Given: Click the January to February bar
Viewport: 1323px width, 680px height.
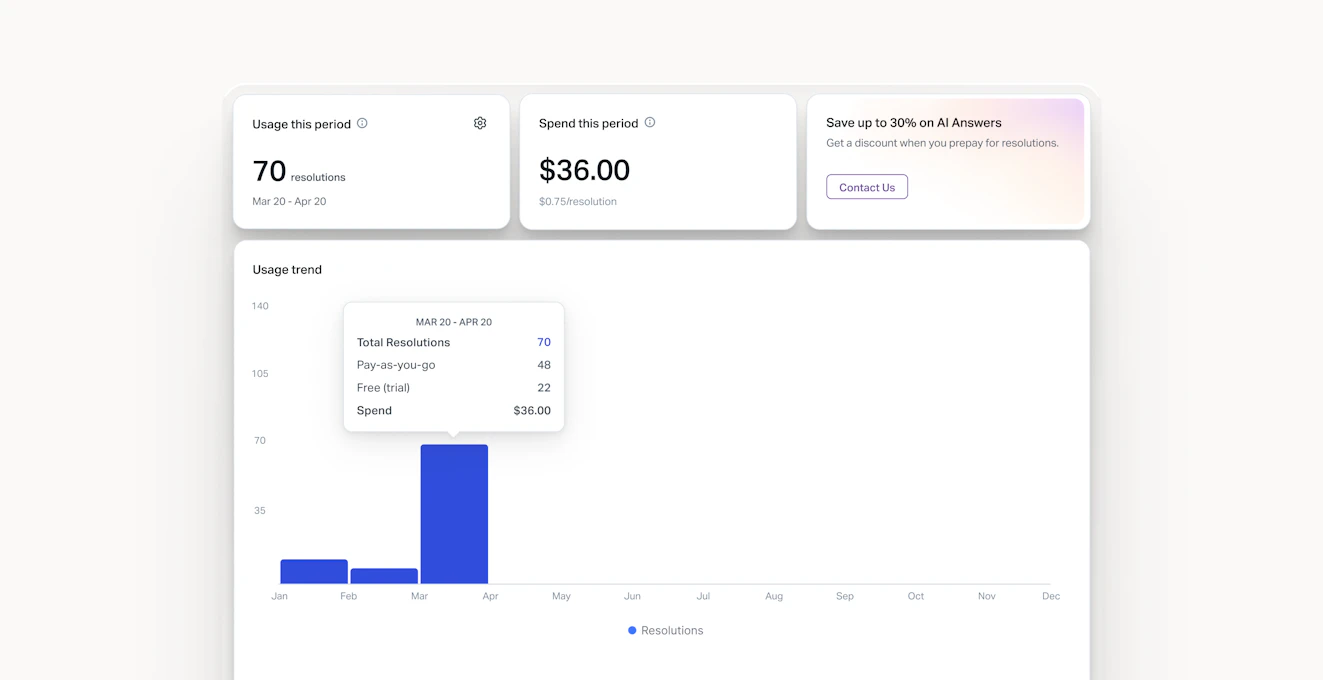Looking at the screenshot, I should [x=314, y=572].
